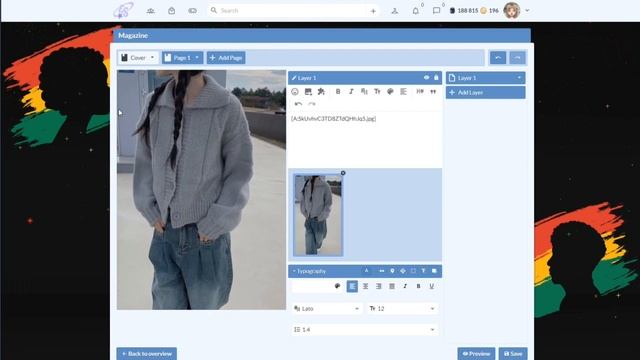640x360 pixels.
Task: Click the magazine cover image canvas
Action: [201, 190]
